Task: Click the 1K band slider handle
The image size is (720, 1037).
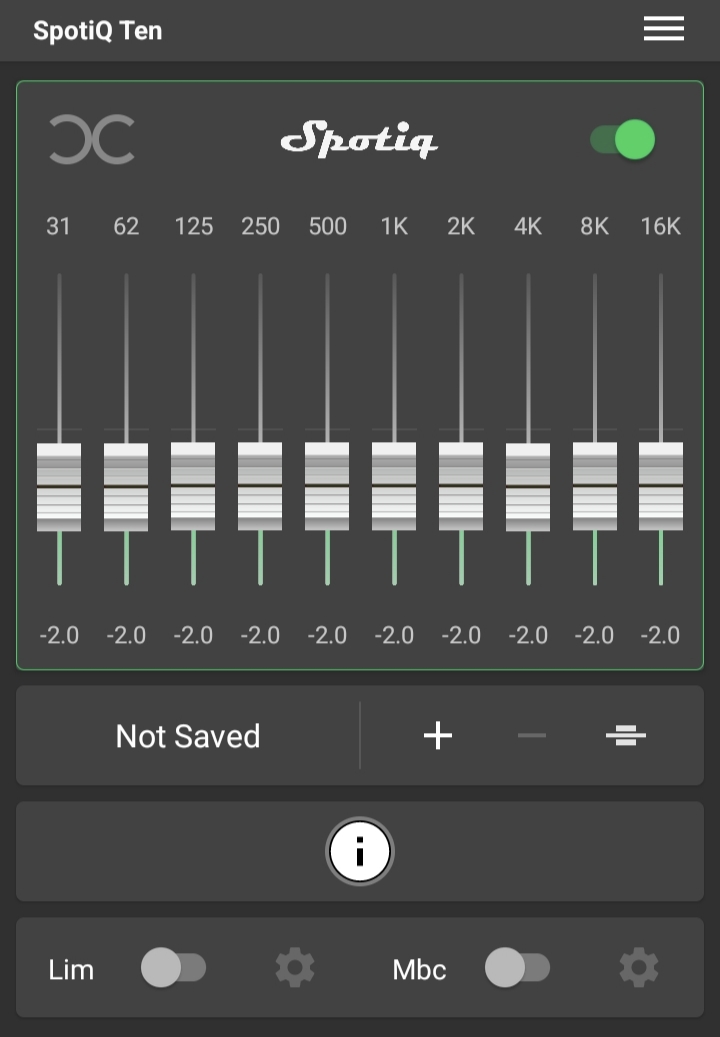Action: 394,487
